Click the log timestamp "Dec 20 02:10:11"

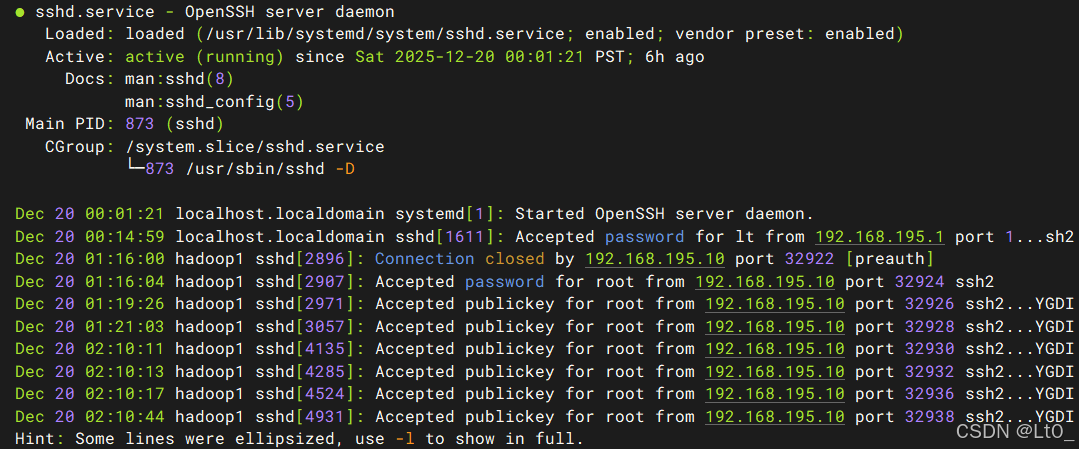click(89, 350)
